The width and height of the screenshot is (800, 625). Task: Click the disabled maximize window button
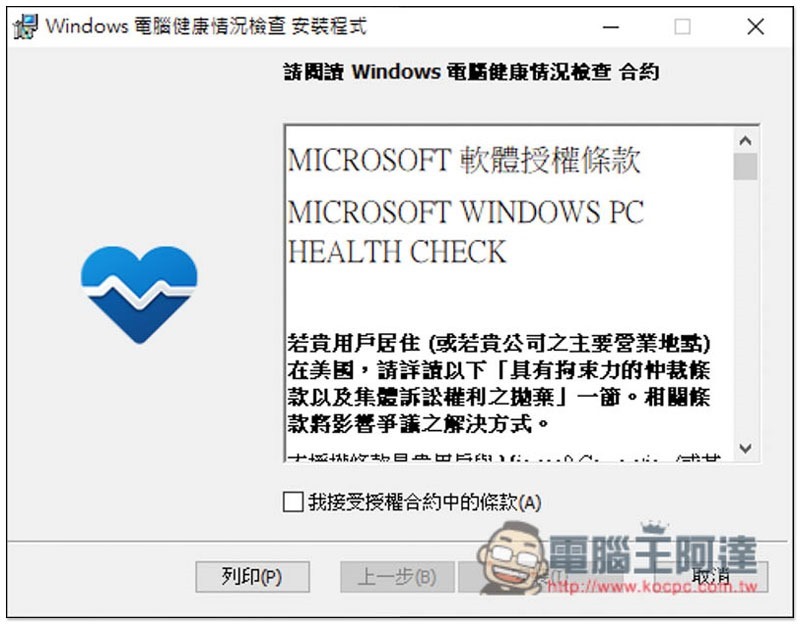pyautogui.click(x=683, y=27)
